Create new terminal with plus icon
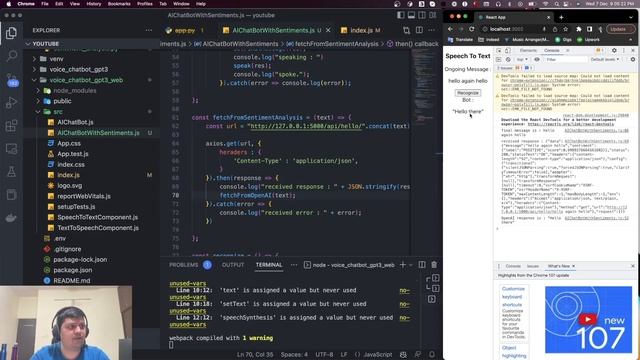 pos(403,265)
